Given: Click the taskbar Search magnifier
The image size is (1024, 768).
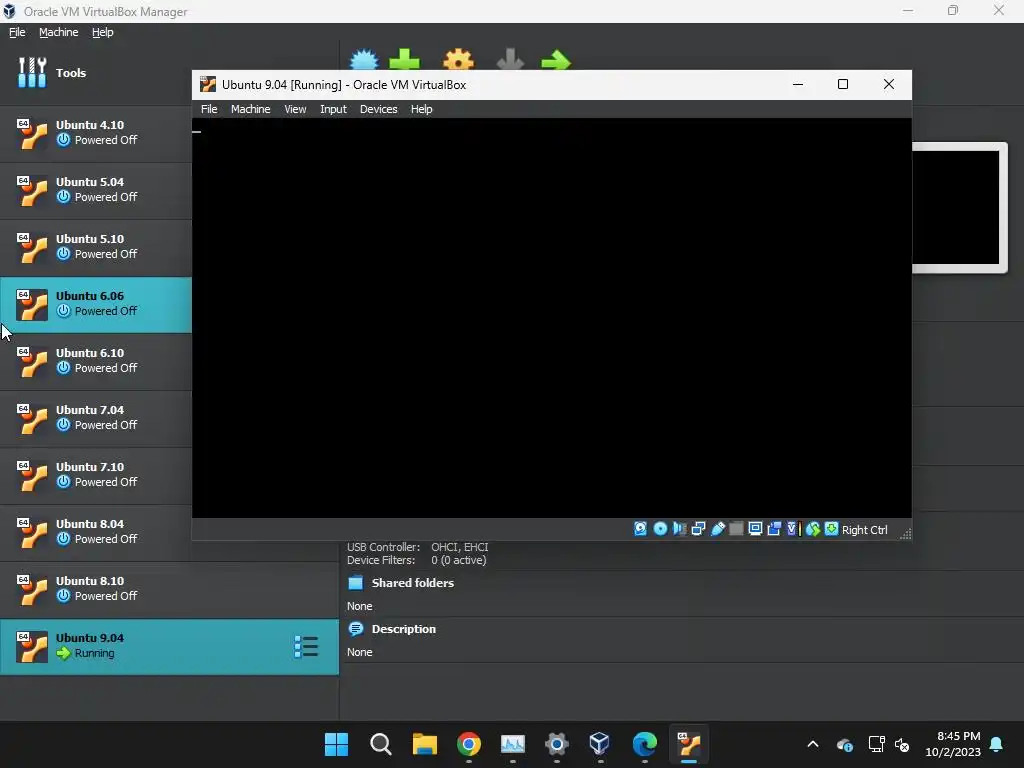Looking at the screenshot, I should click(x=381, y=744).
